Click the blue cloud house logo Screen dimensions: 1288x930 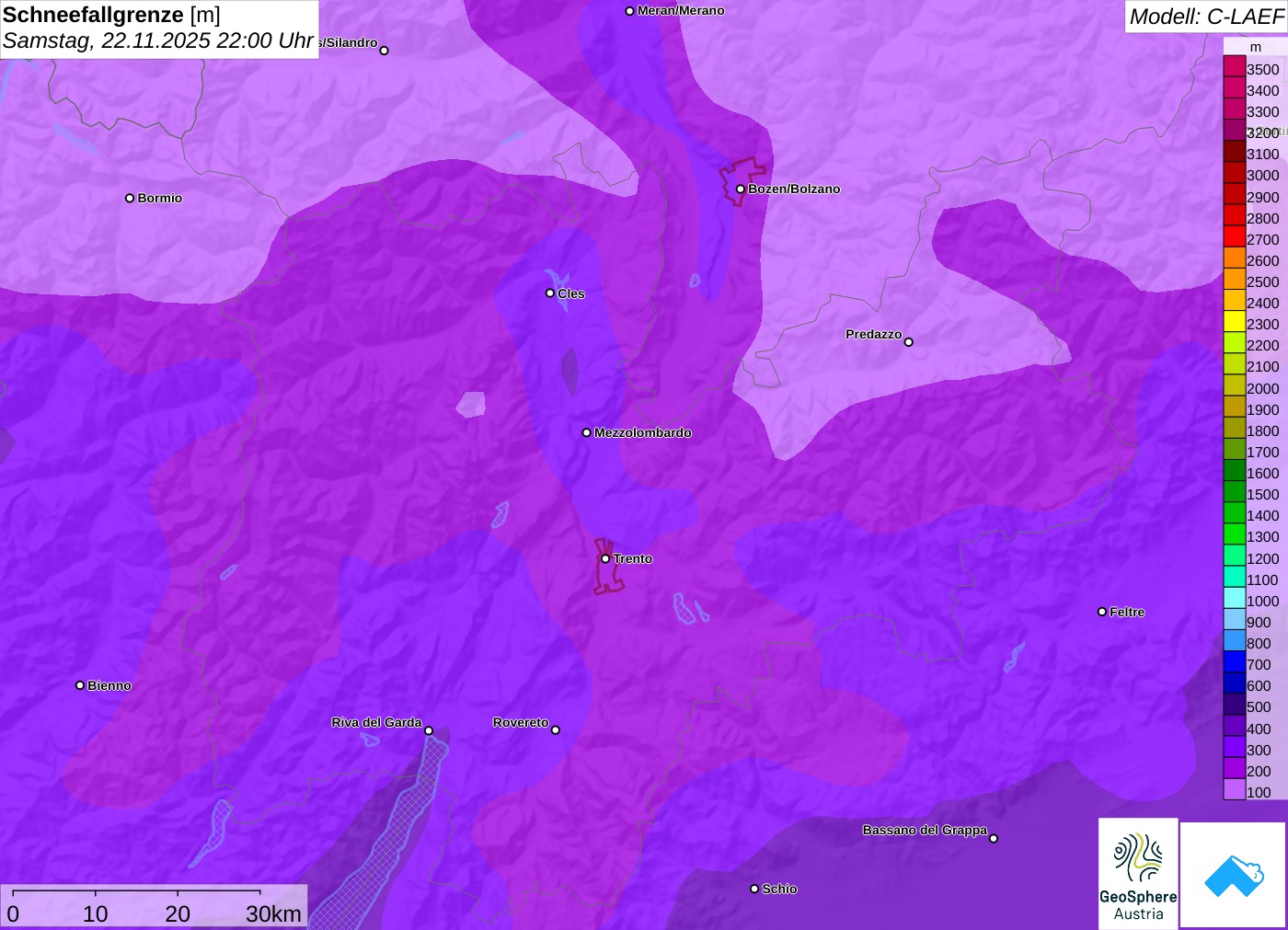[1234, 875]
